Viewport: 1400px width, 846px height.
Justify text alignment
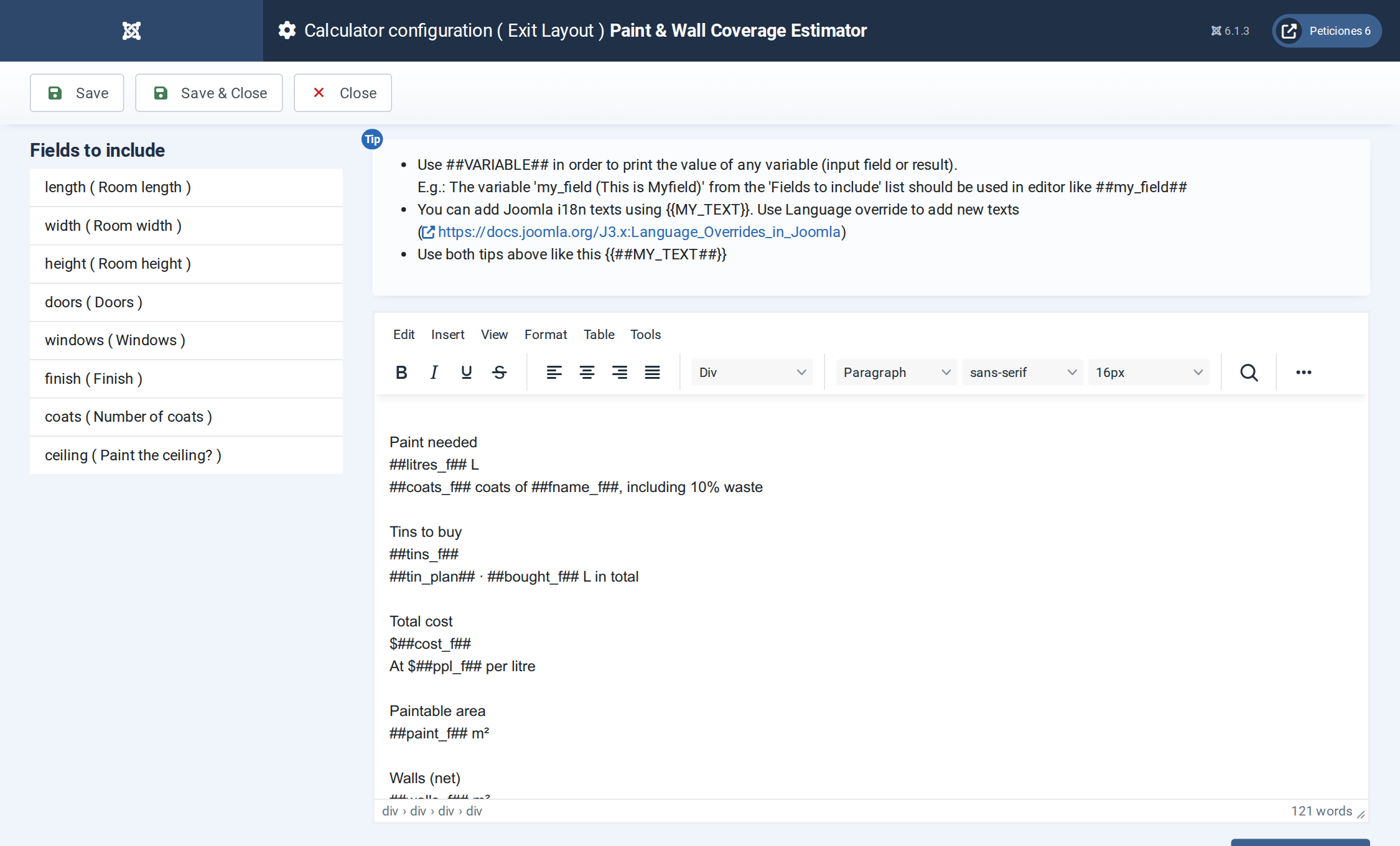pos(652,373)
